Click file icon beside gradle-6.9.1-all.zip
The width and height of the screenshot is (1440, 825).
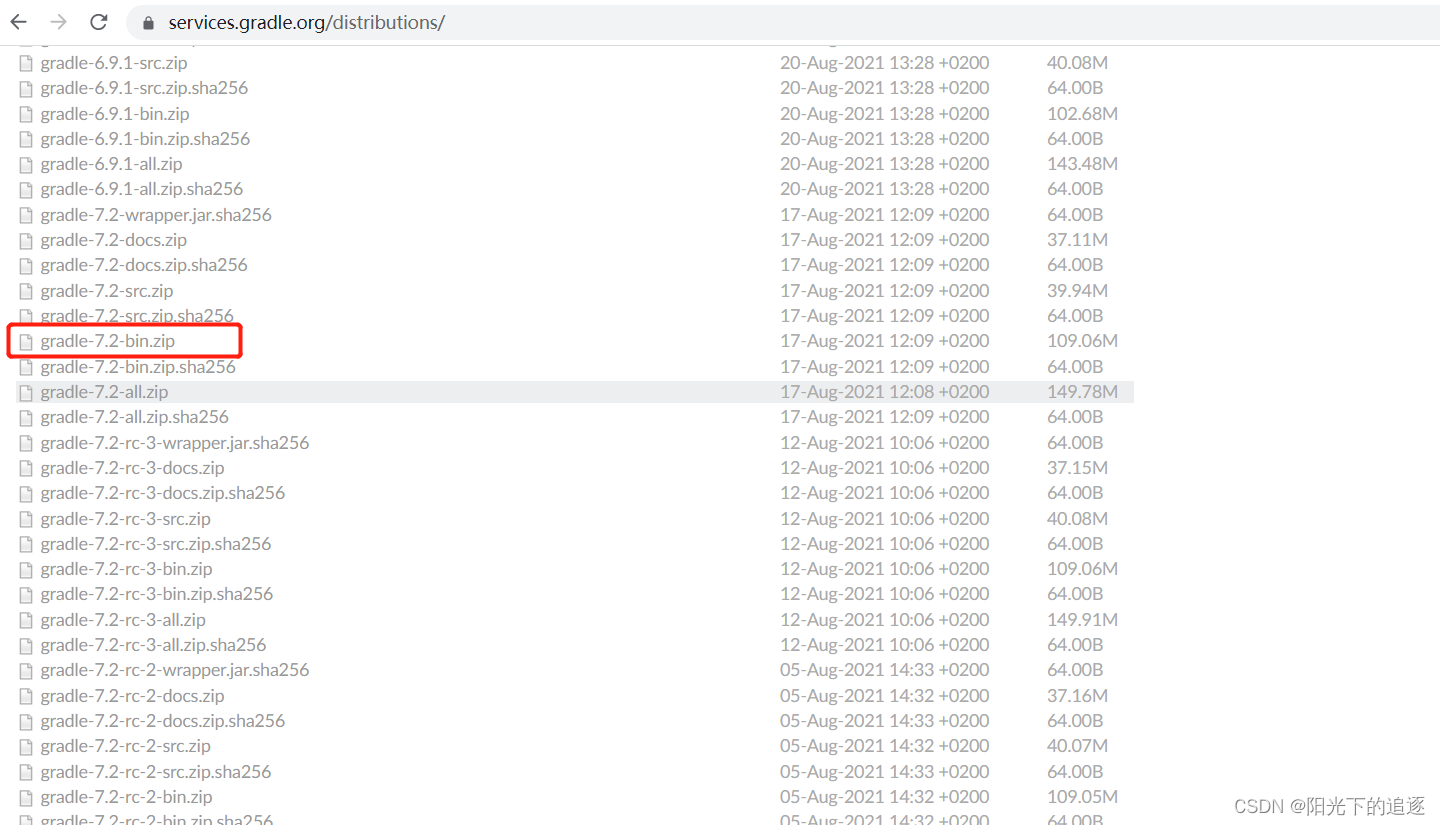[26, 164]
